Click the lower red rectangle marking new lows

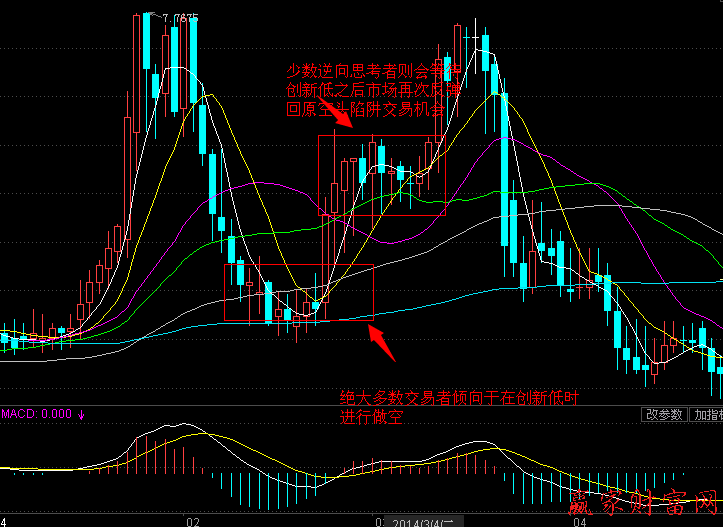click(x=297, y=293)
